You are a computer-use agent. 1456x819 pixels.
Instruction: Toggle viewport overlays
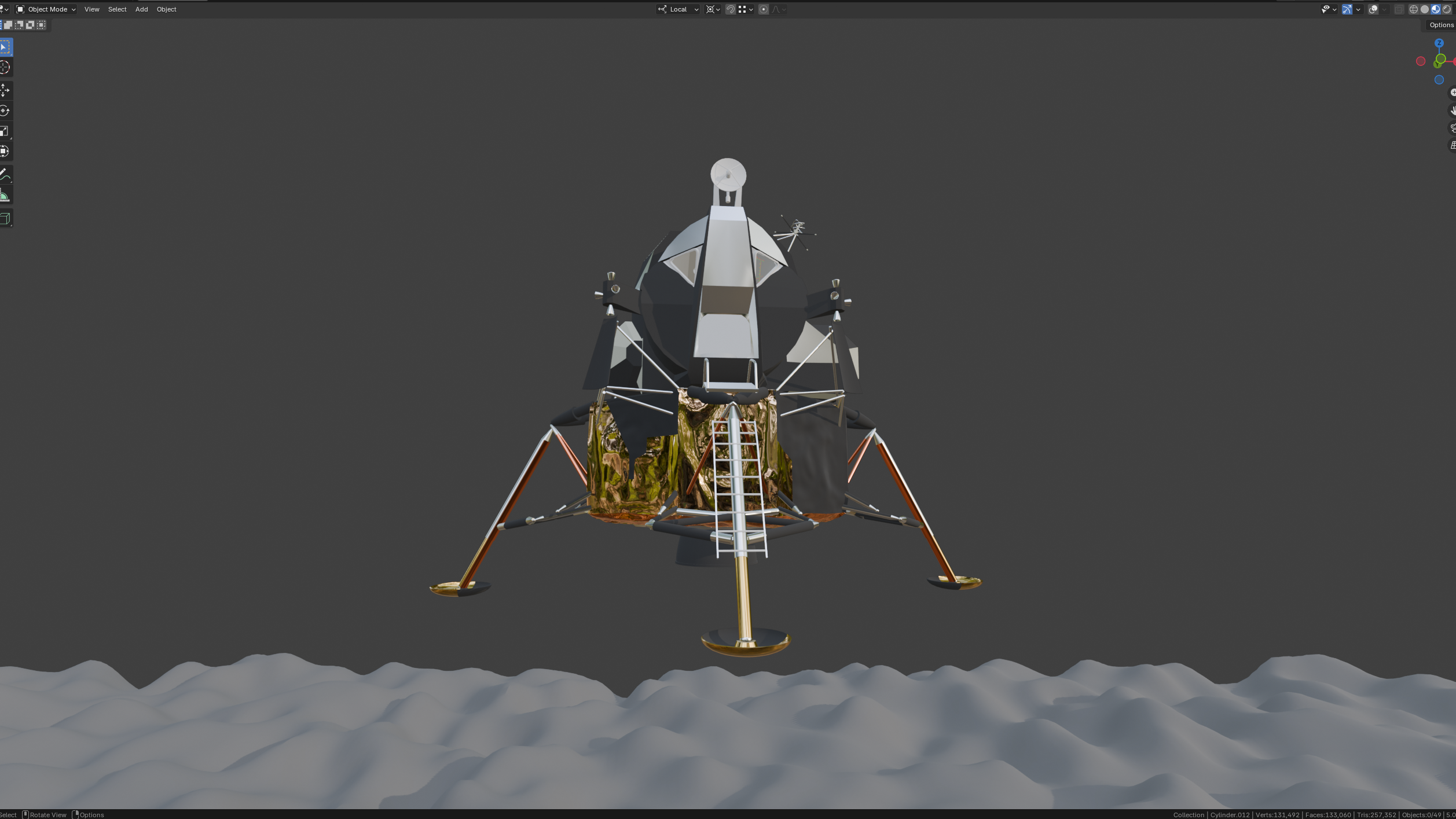click(x=1373, y=9)
